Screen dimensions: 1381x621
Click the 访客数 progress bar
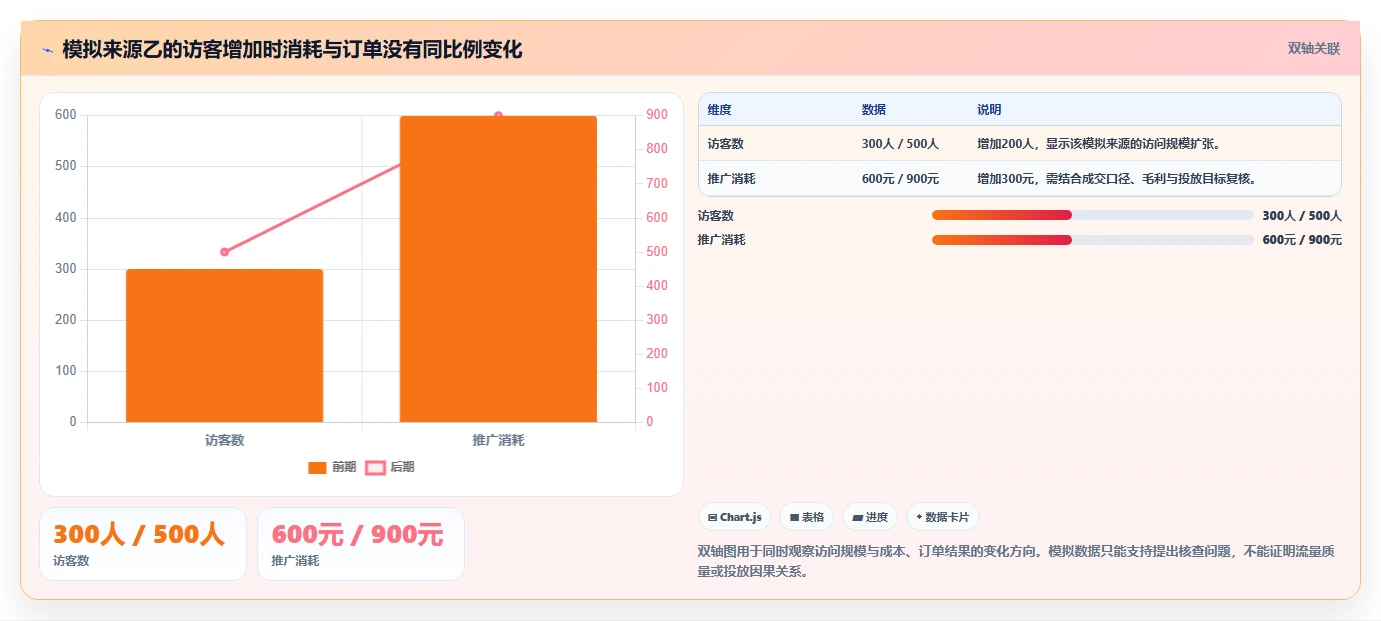[1092, 215]
